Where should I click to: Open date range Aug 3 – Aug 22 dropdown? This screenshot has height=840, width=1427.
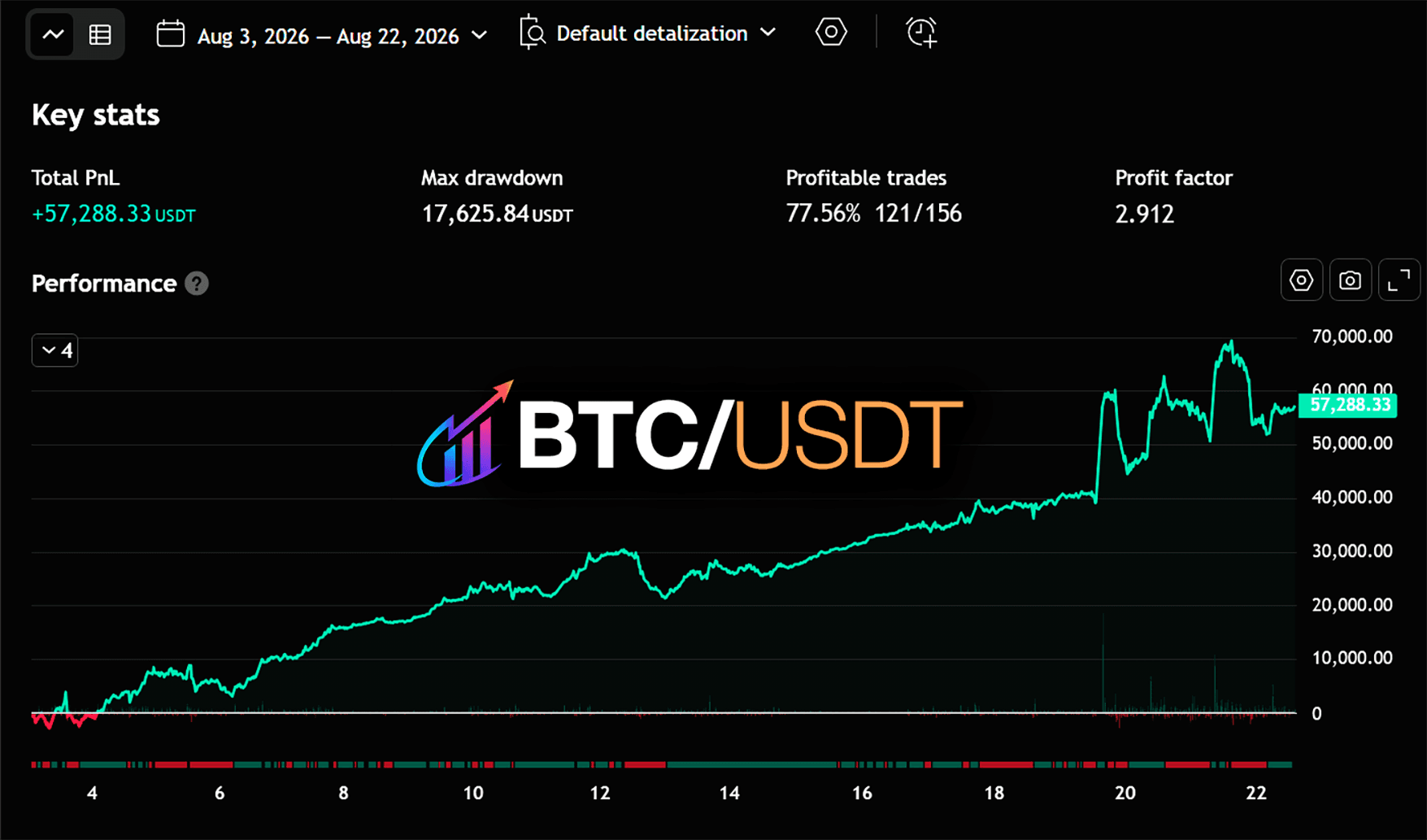(x=342, y=36)
